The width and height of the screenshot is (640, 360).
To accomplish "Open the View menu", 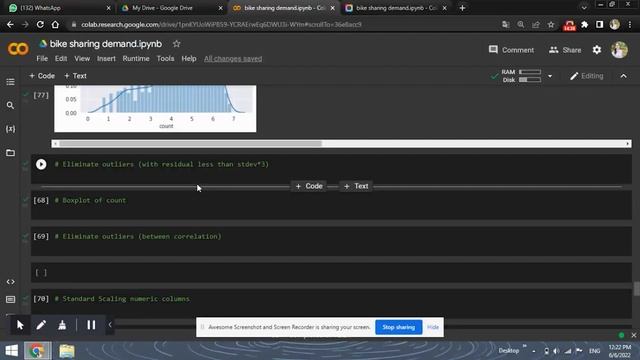I will pyautogui.click(x=82, y=59).
